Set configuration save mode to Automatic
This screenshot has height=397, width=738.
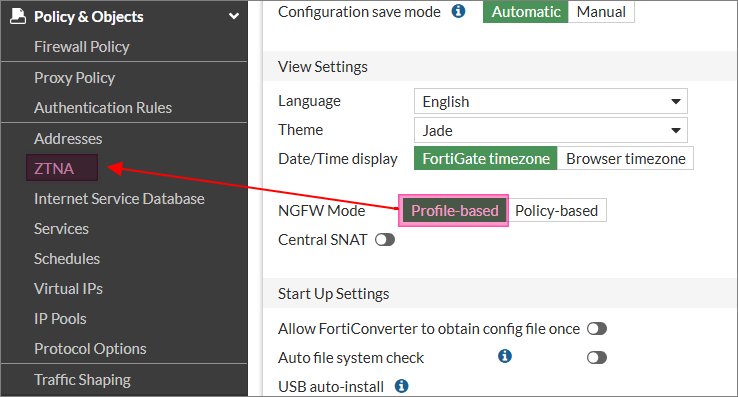pos(526,12)
